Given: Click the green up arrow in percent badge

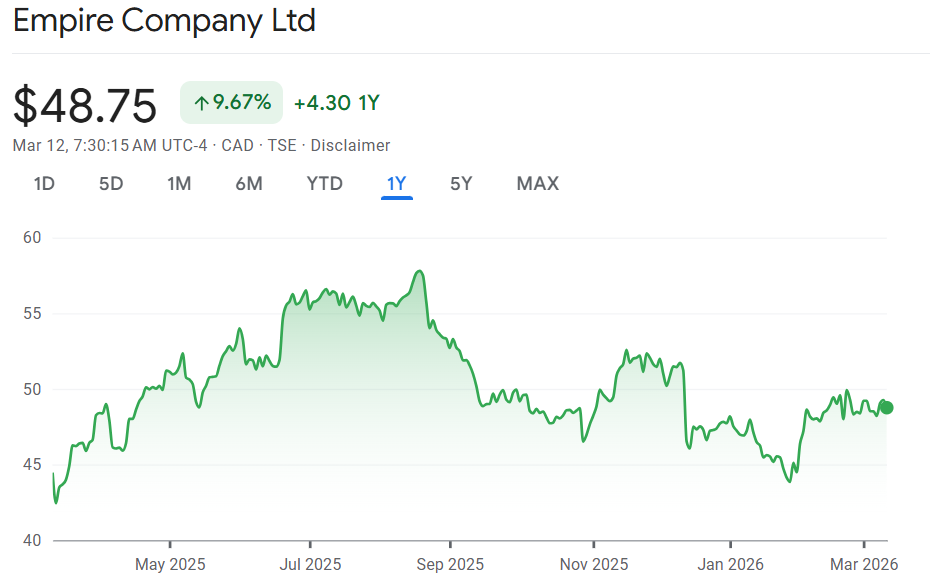Looking at the screenshot, I should (201, 103).
